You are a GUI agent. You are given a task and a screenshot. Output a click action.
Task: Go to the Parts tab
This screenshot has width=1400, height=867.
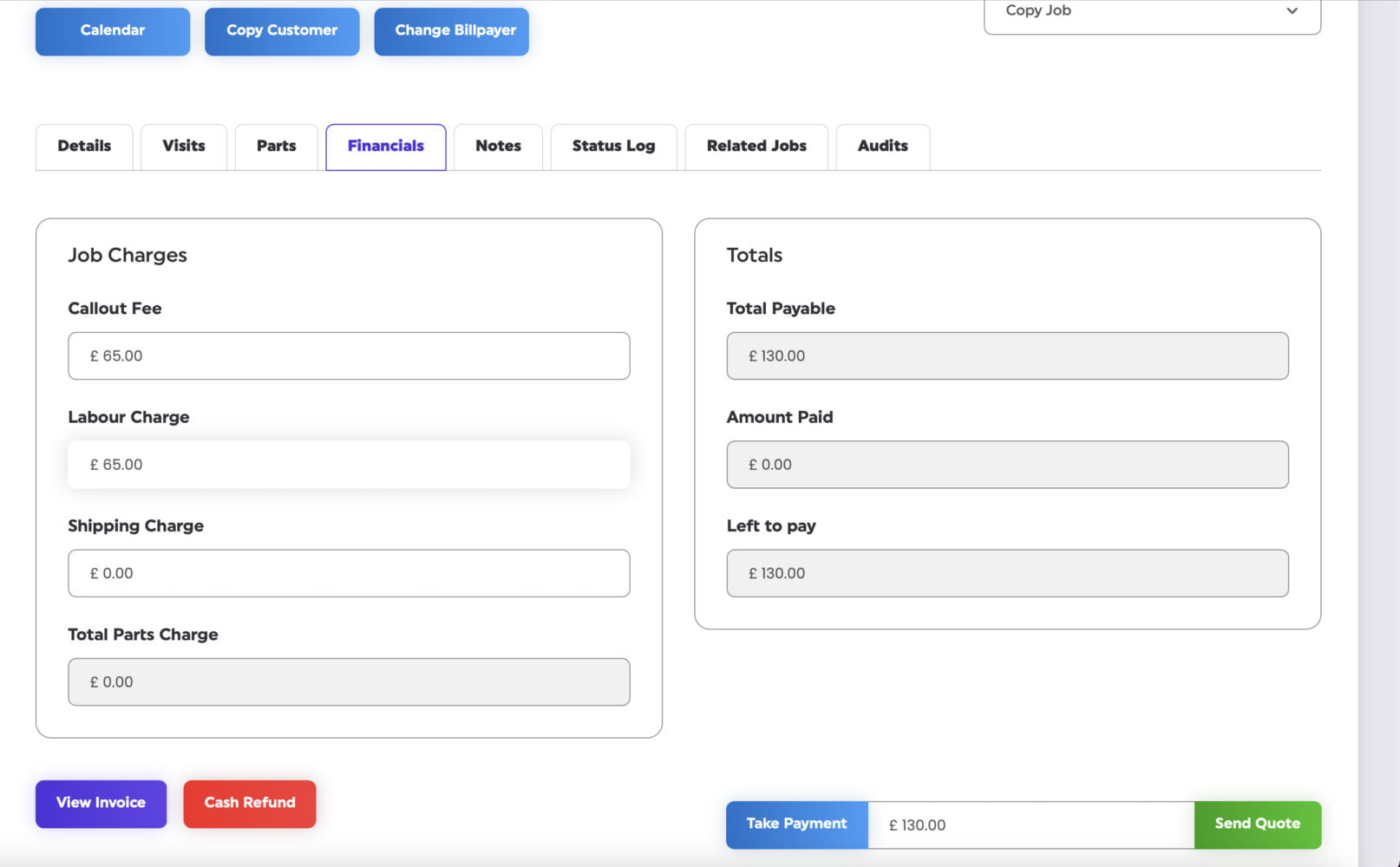tap(276, 147)
